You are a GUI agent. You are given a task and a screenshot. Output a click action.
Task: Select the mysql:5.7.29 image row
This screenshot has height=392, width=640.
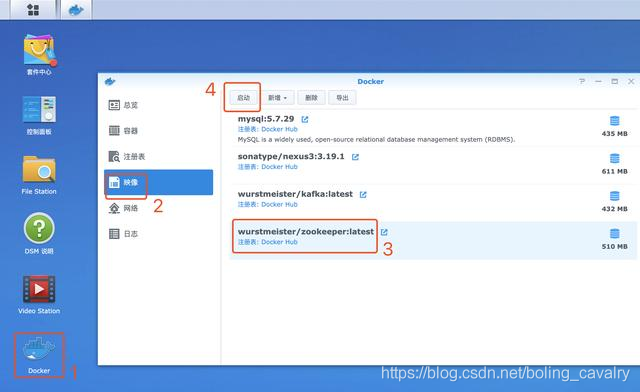coord(433,129)
